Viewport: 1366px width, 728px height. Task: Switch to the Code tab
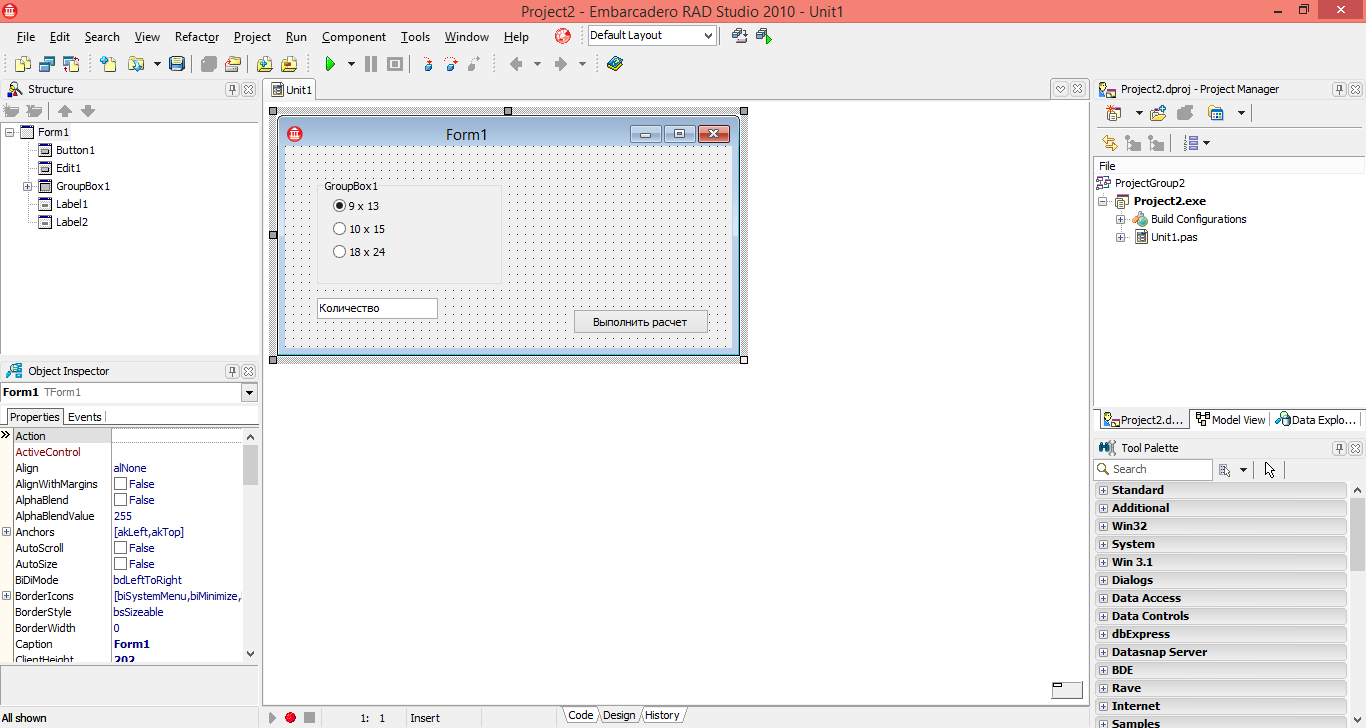pyautogui.click(x=580, y=715)
